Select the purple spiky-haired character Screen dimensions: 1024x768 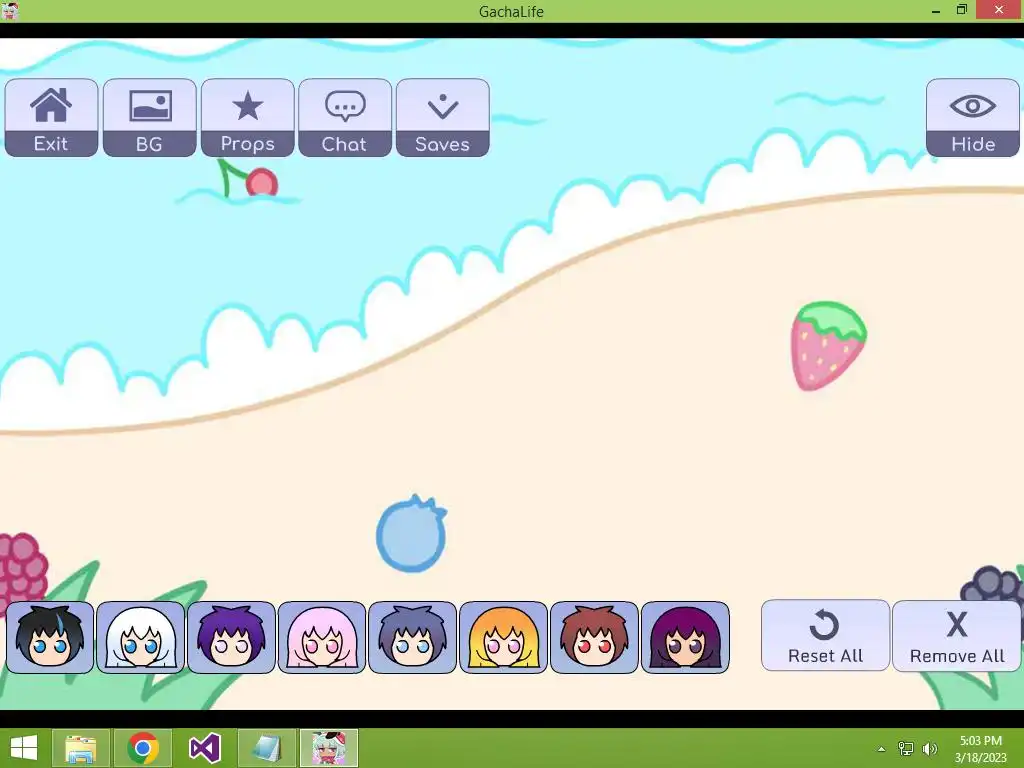tap(231, 637)
